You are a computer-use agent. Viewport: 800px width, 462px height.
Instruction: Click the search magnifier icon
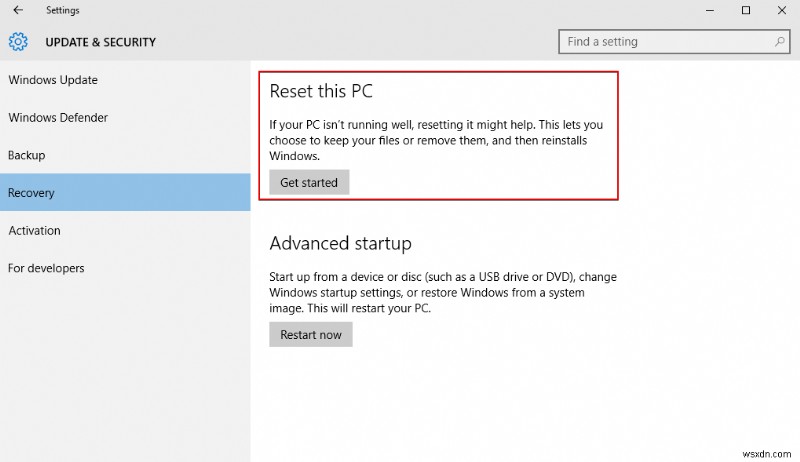click(x=780, y=42)
